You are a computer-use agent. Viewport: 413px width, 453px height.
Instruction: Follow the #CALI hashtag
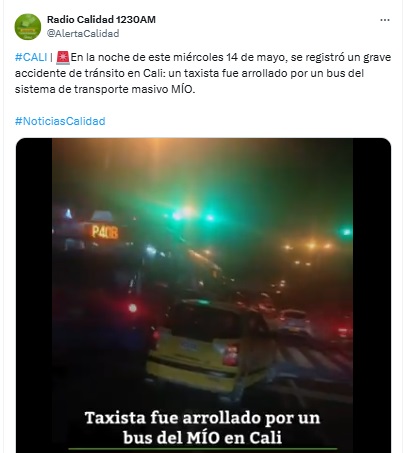31,57
